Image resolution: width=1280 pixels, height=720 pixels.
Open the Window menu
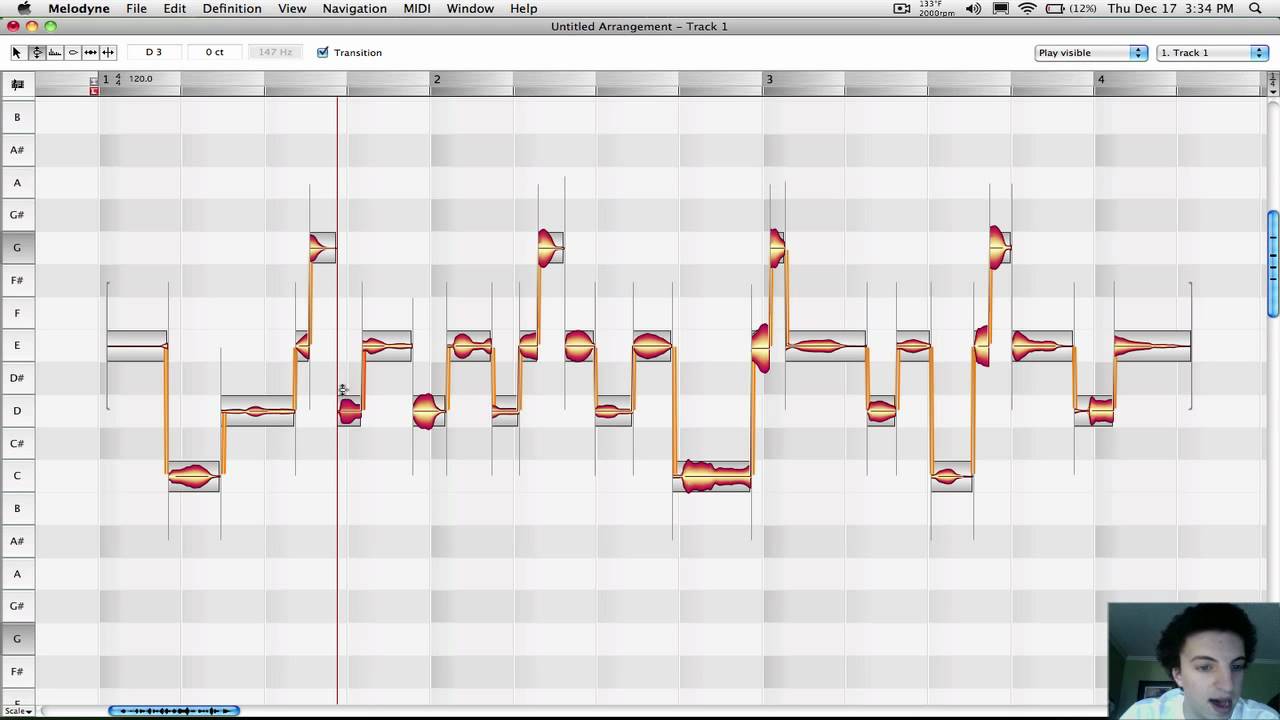pos(470,8)
